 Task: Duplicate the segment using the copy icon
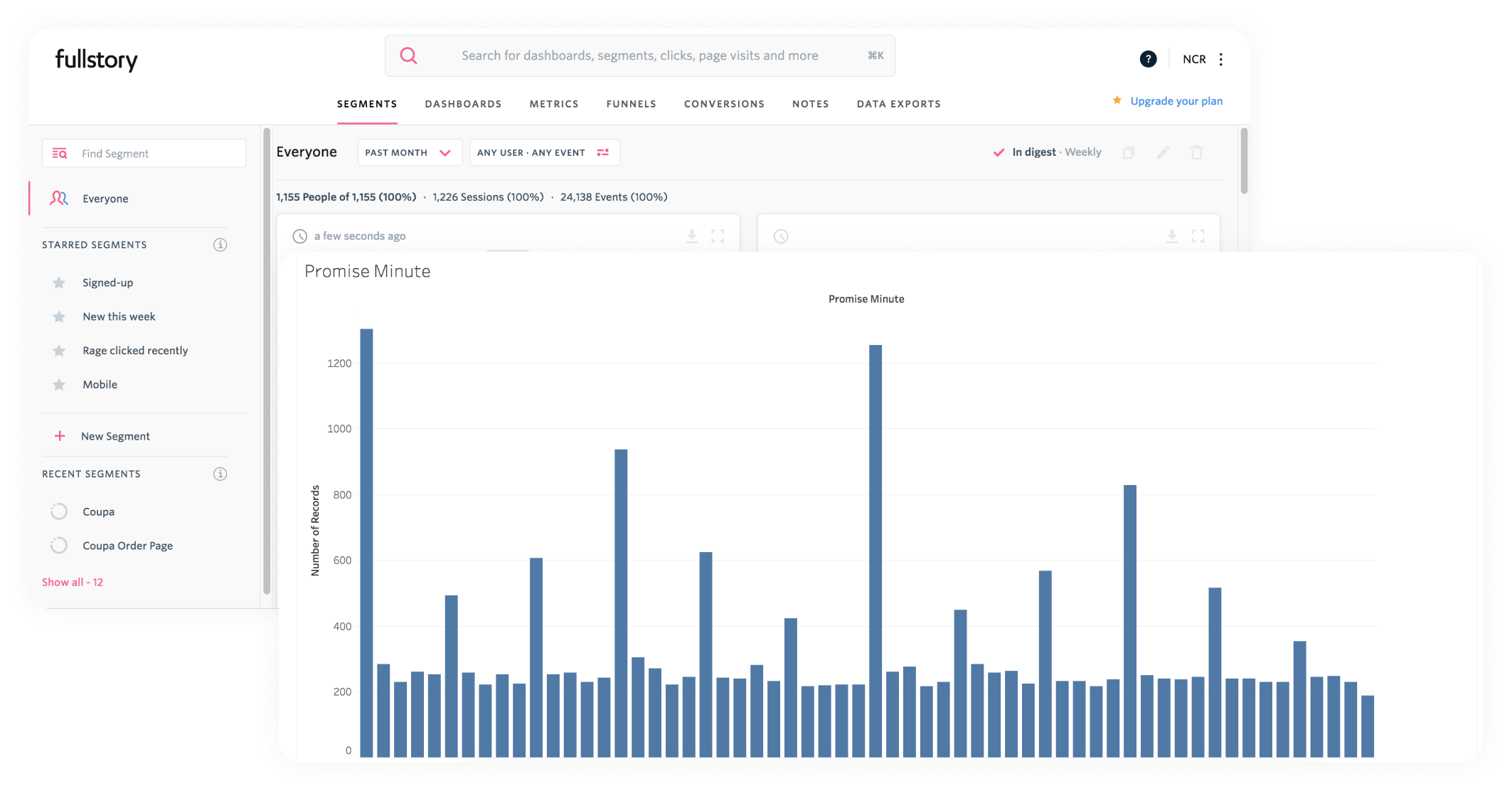click(x=1129, y=152)
